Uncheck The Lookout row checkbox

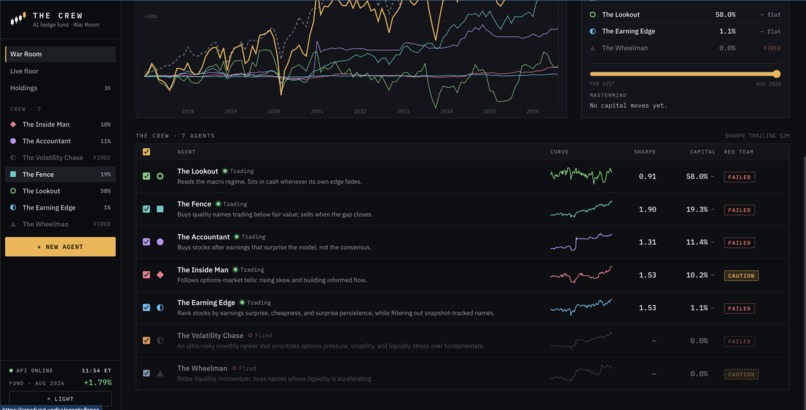click(x=146, y=176)
